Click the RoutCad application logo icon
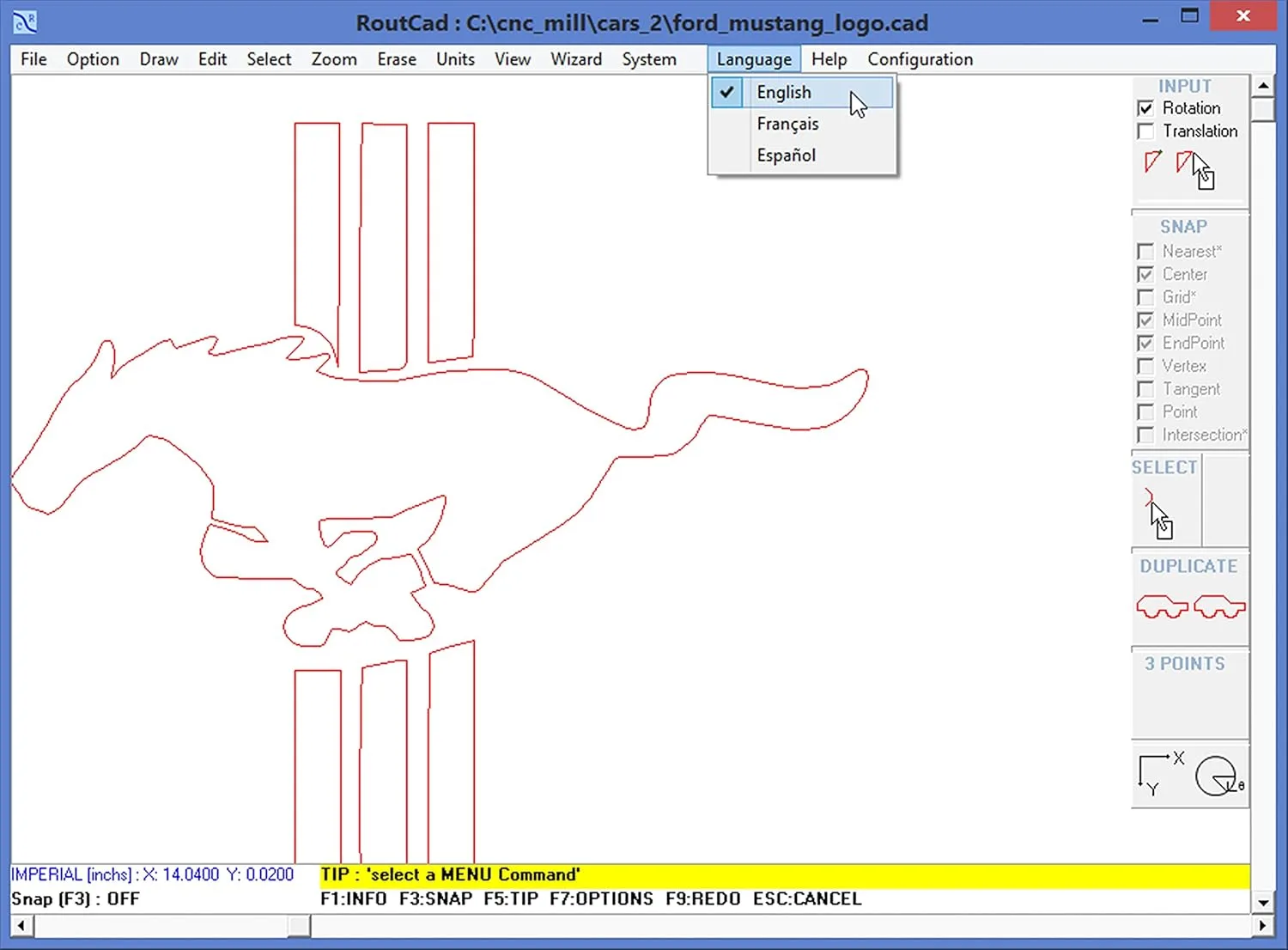This screenshot has width=1288, height=950. coord(24,21)
